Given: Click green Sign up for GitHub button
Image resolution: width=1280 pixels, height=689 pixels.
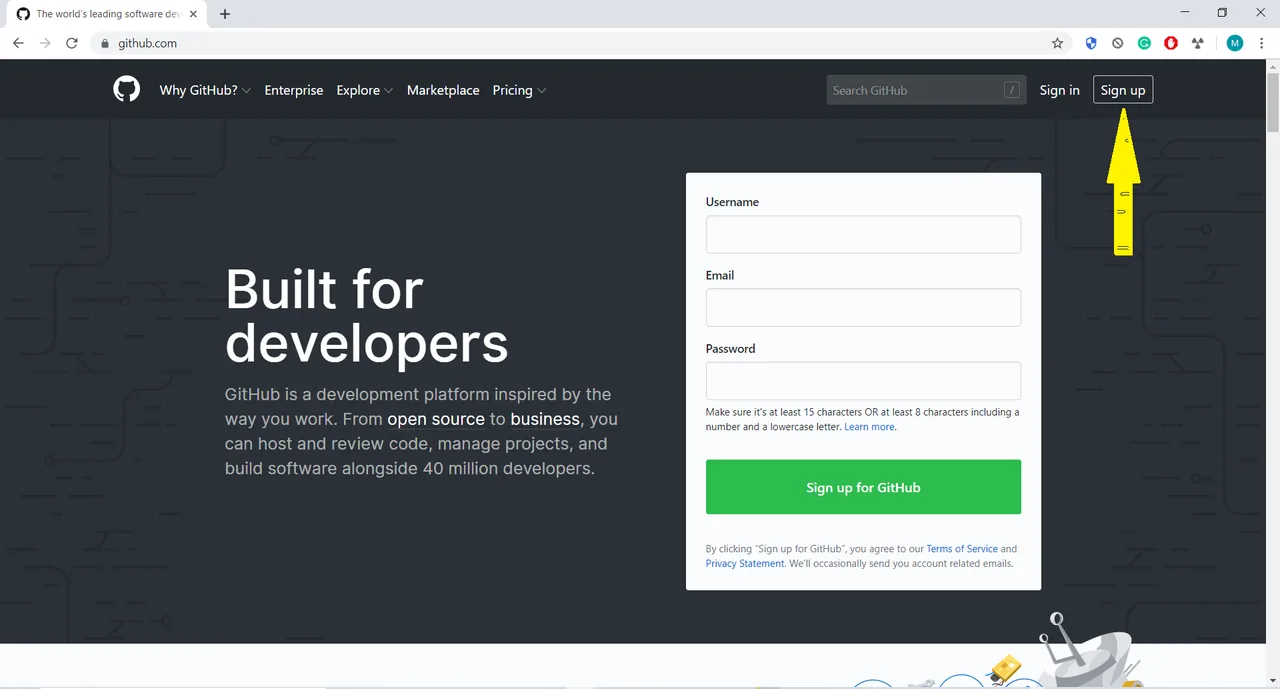Looking at the screenshot, I should [863, 487].
